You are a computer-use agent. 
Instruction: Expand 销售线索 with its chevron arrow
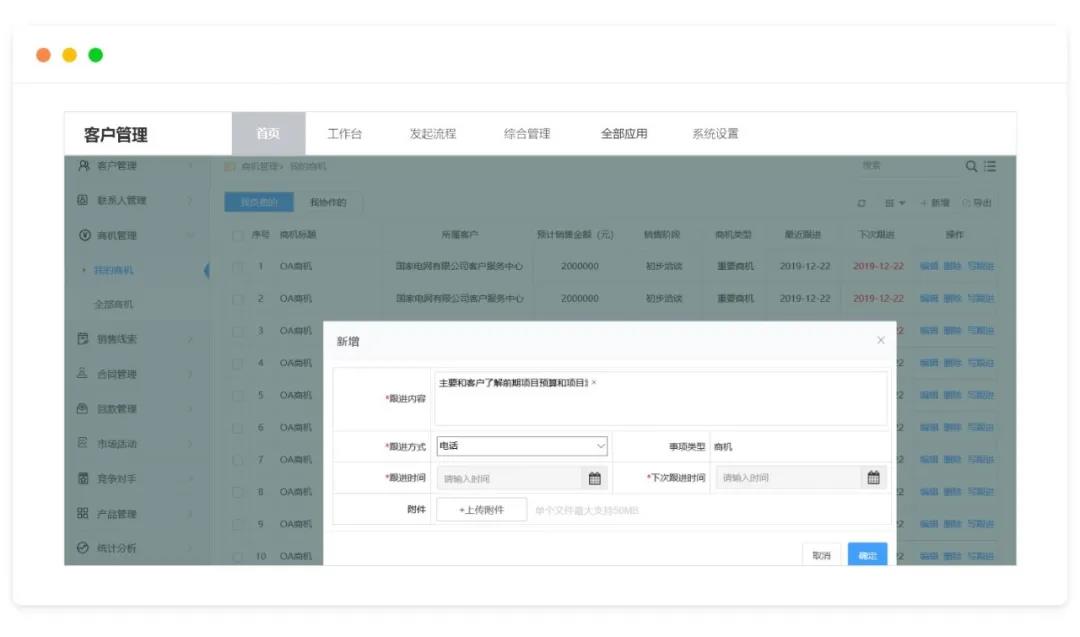190,339
